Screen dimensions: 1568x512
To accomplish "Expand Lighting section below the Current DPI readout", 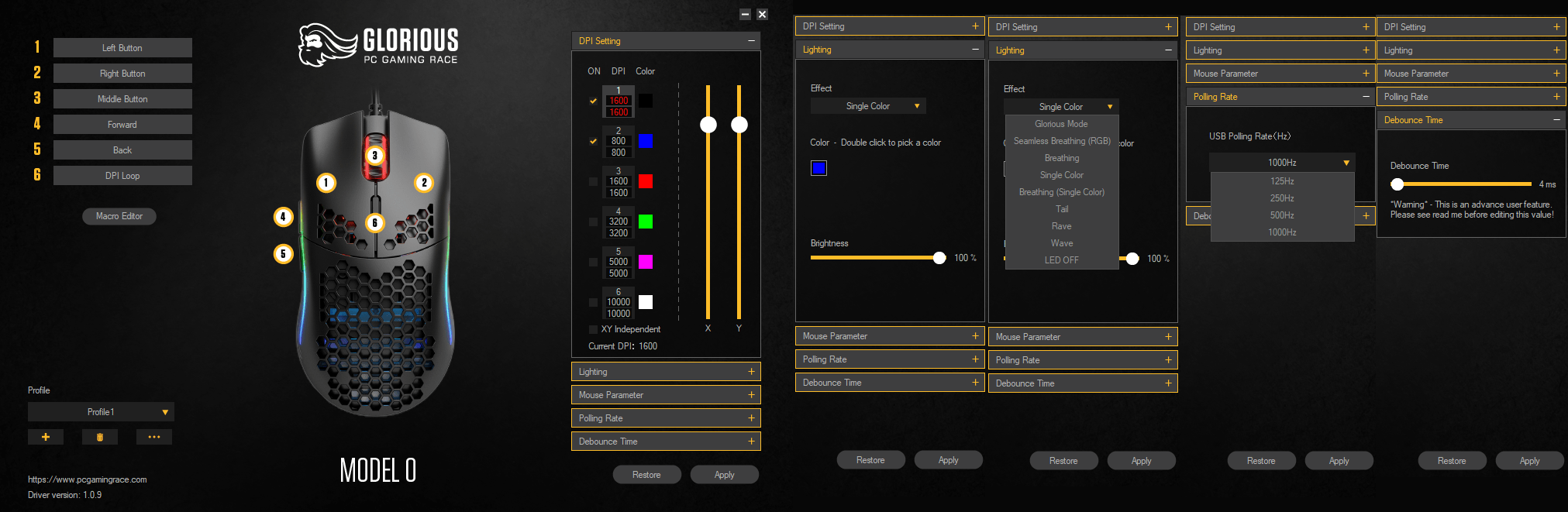I will (x=666, y=372).
